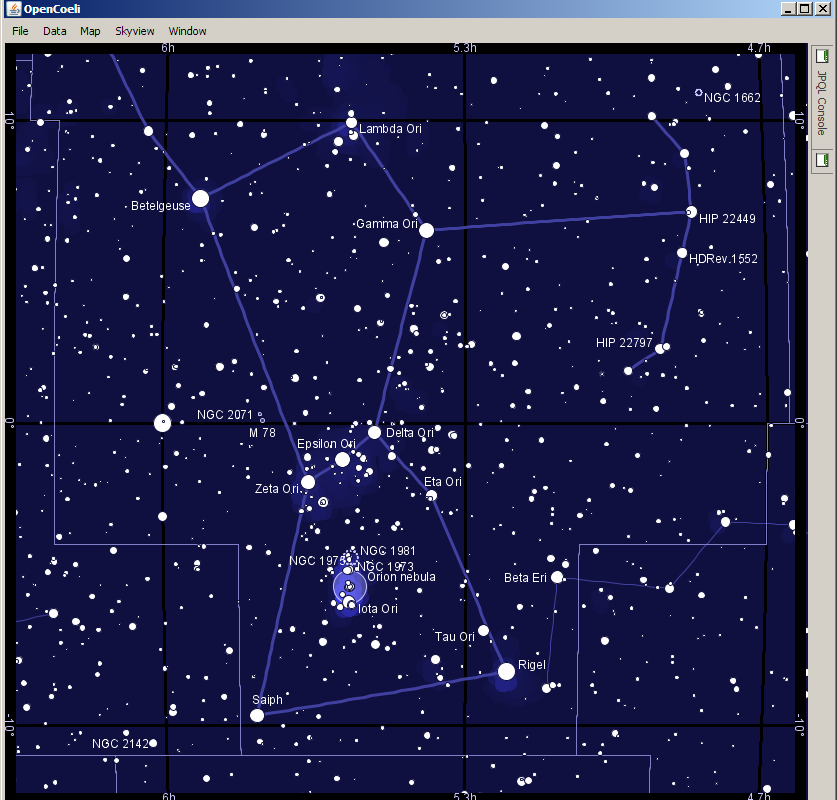Screen dimensions: 837x800
Task: Click the 'Saiph' label text
Action: 267,700
